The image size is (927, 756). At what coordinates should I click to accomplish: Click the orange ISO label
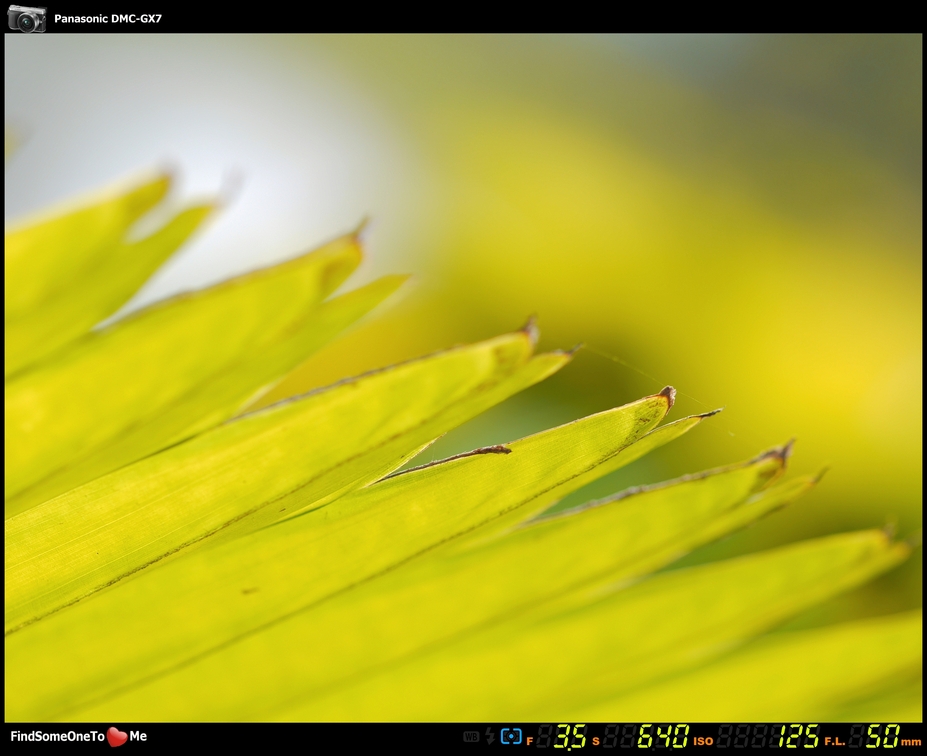703,741
